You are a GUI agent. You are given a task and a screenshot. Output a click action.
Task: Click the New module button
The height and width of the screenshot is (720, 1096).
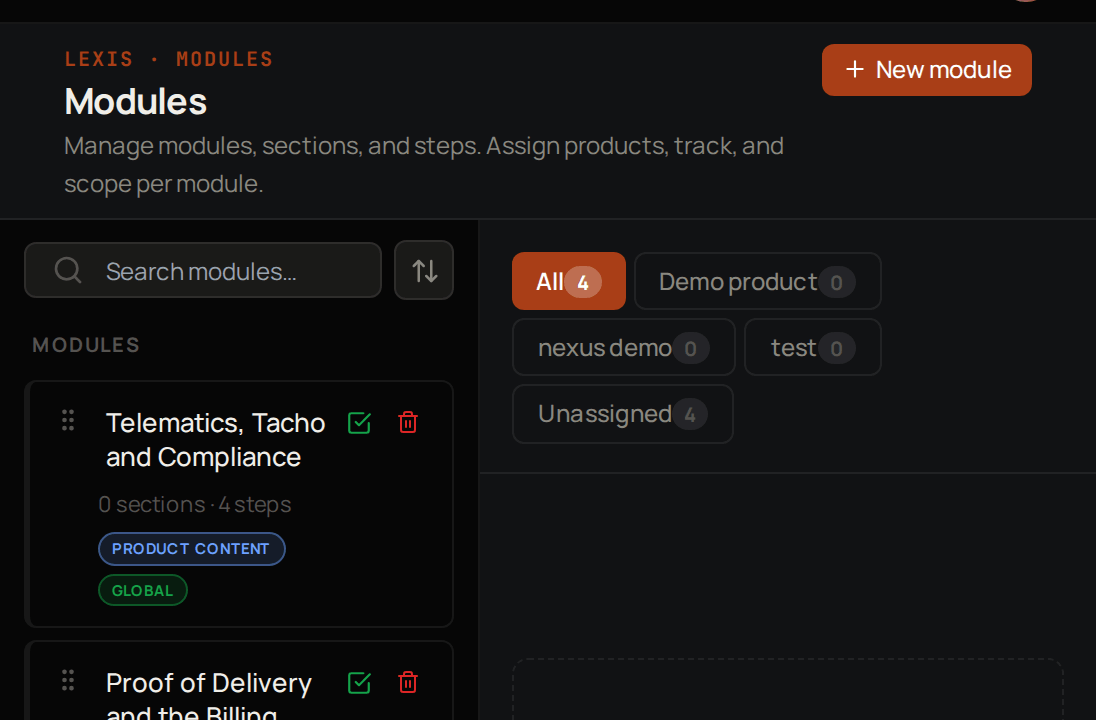926,70
